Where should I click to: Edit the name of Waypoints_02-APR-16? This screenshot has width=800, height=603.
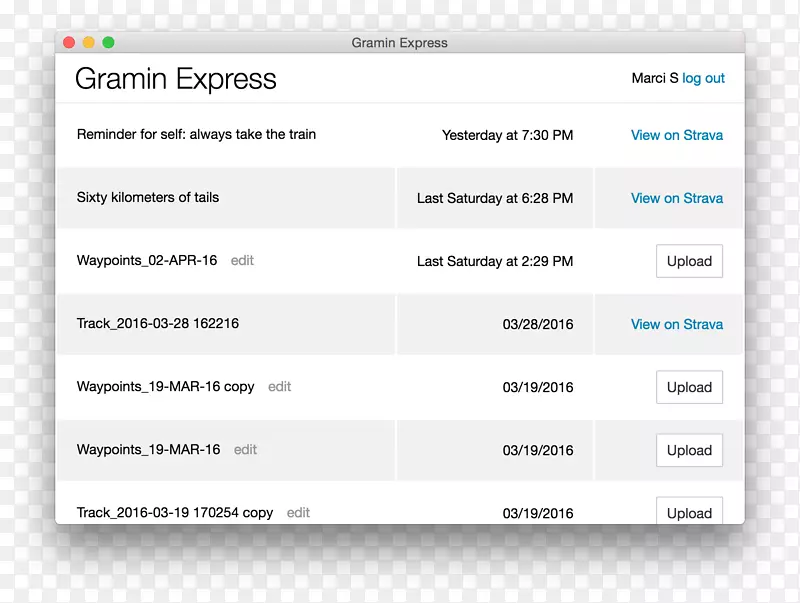point(242,261)
